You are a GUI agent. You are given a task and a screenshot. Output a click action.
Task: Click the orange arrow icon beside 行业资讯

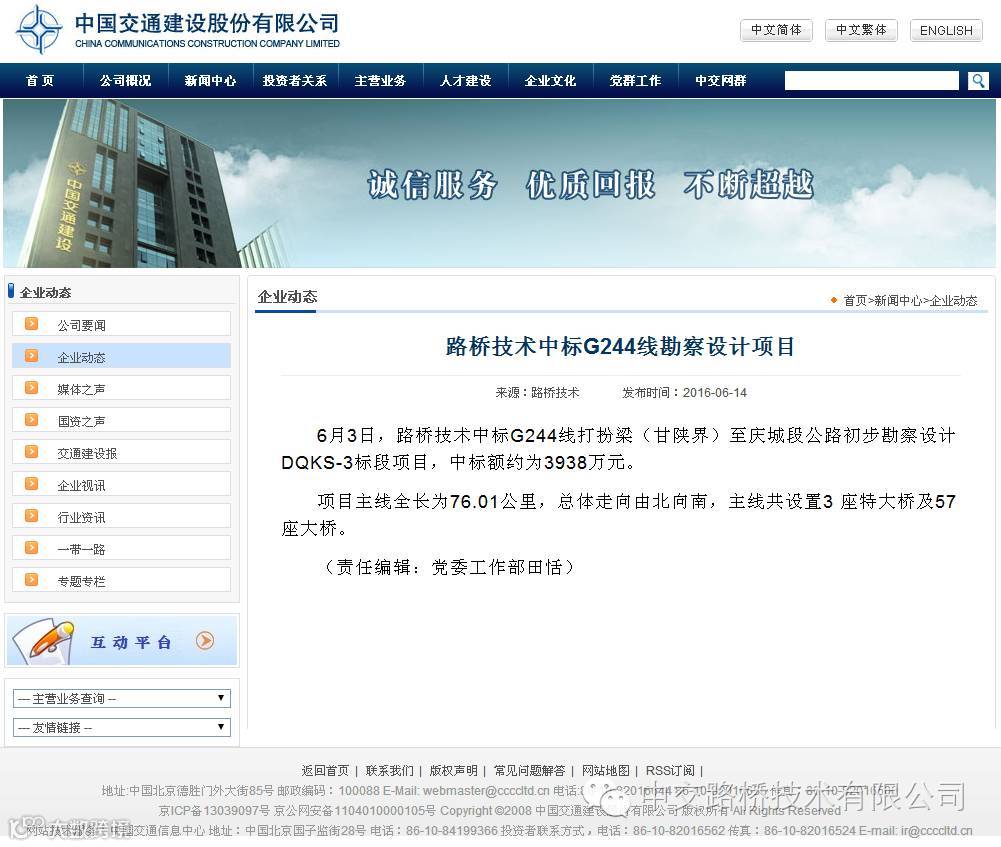31,516
